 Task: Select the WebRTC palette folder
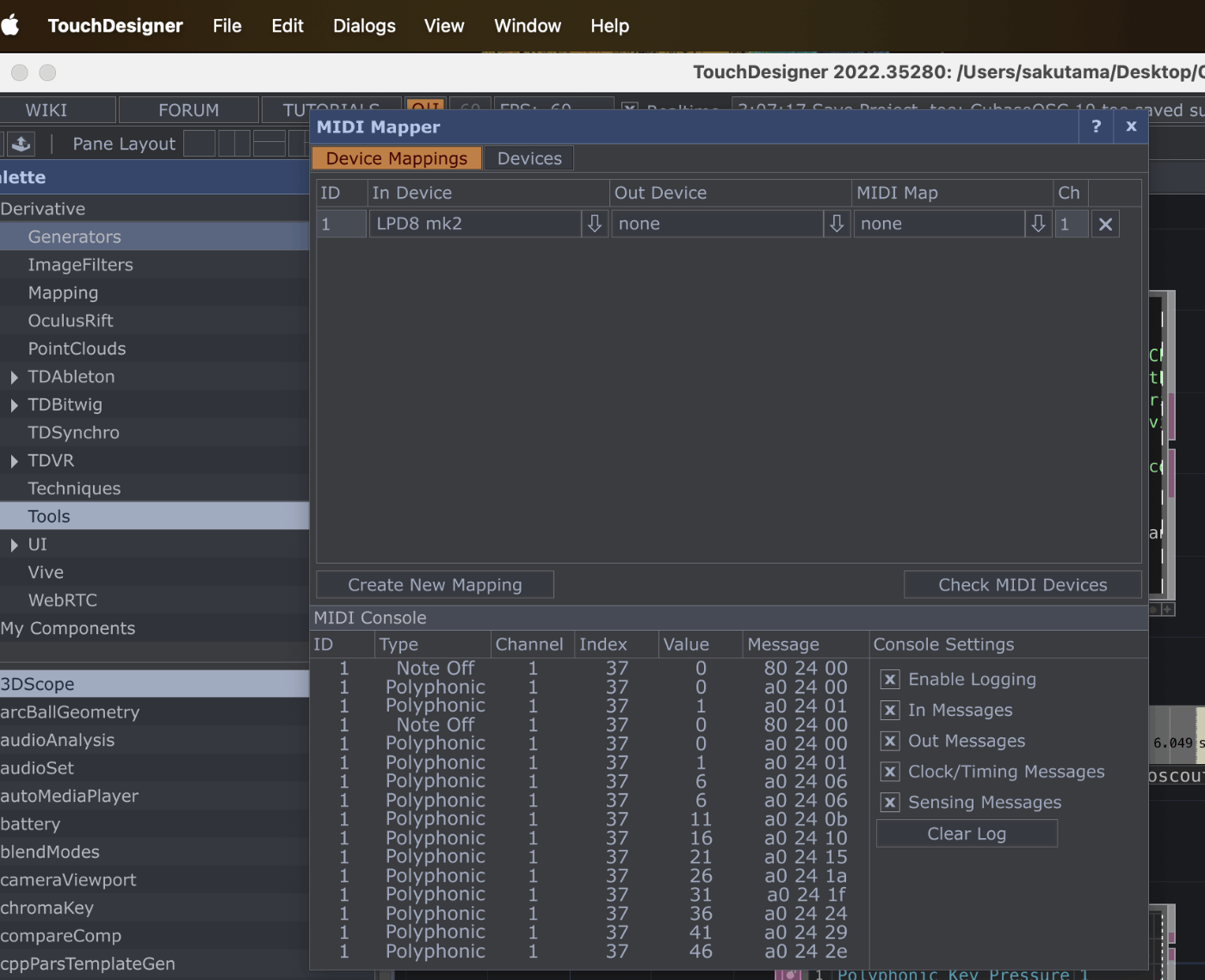(154, 601)
